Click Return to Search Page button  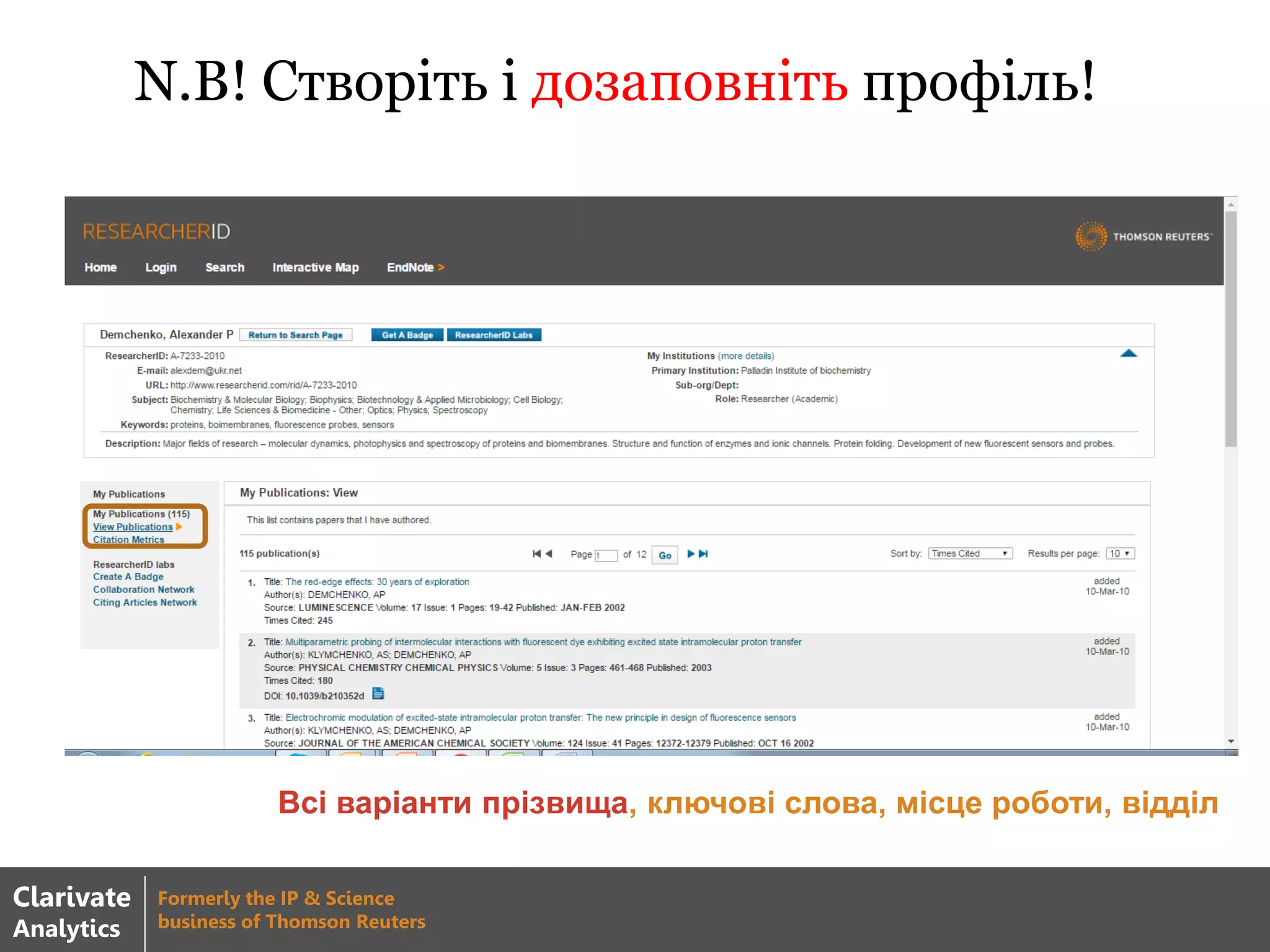(x=296, y=335)
